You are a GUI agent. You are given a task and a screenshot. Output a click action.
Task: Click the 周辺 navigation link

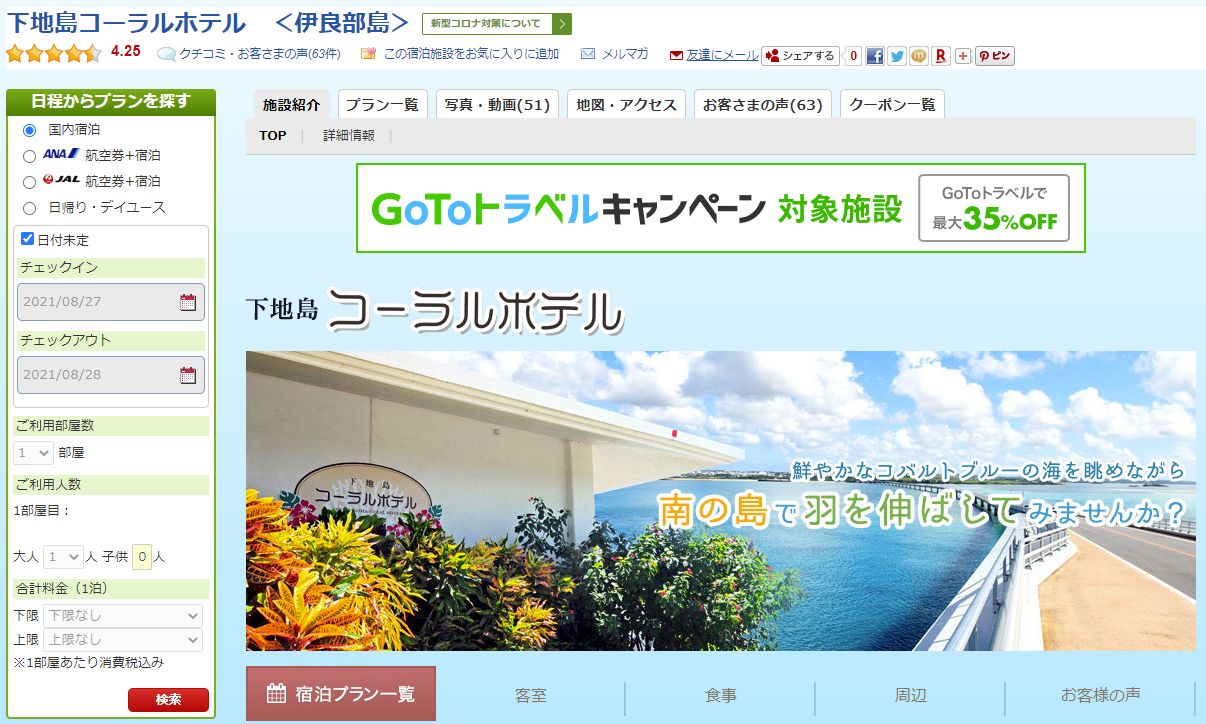(910, 695)
